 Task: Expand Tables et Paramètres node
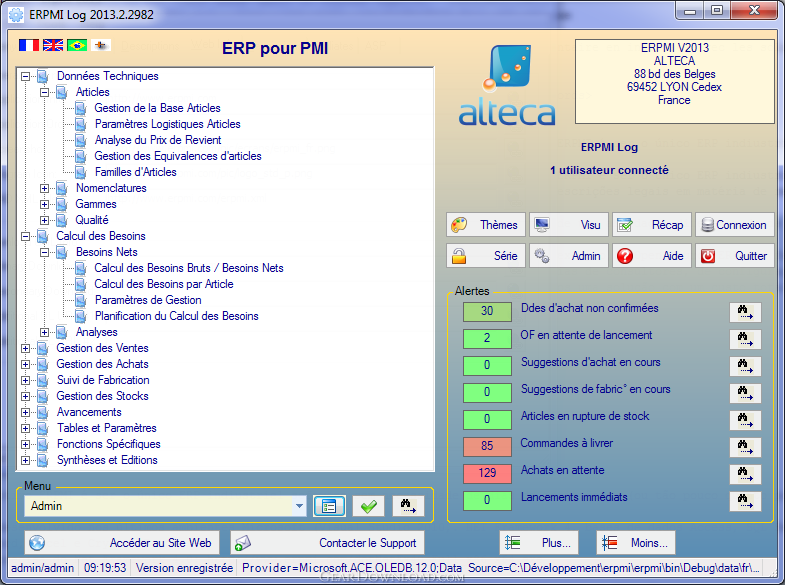(x=26, y=429)
